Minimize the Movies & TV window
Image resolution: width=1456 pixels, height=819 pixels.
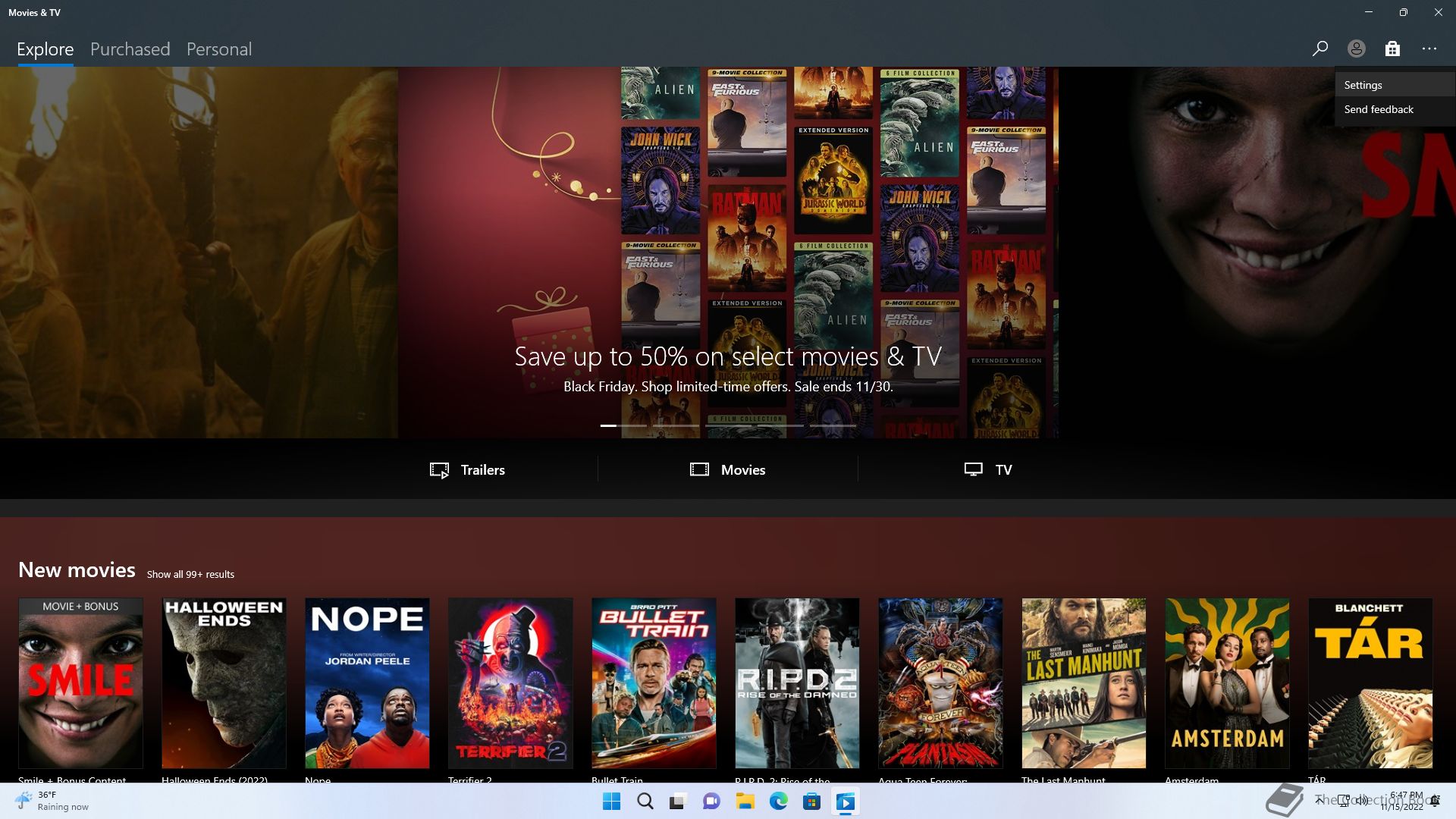(x=1368, y=12)
